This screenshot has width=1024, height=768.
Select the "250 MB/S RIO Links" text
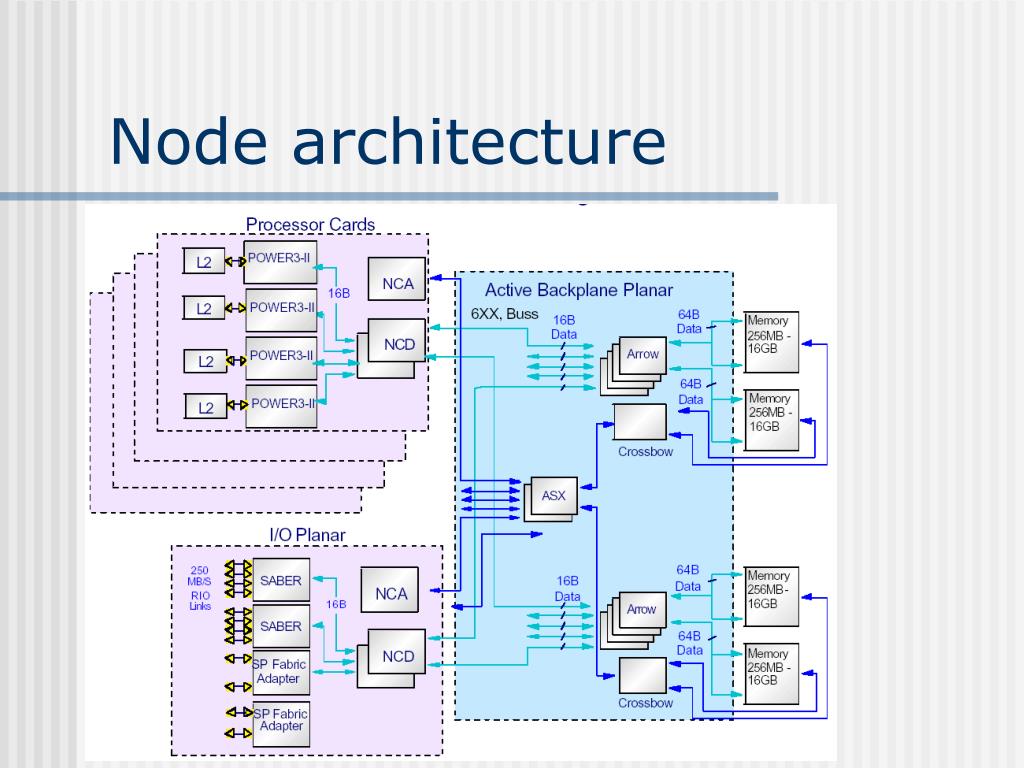pos(200,588)
